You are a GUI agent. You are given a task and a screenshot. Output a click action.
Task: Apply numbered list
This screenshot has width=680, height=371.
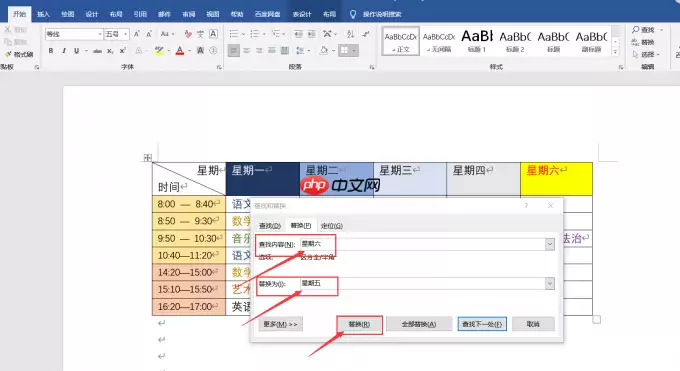pos(255,34)
